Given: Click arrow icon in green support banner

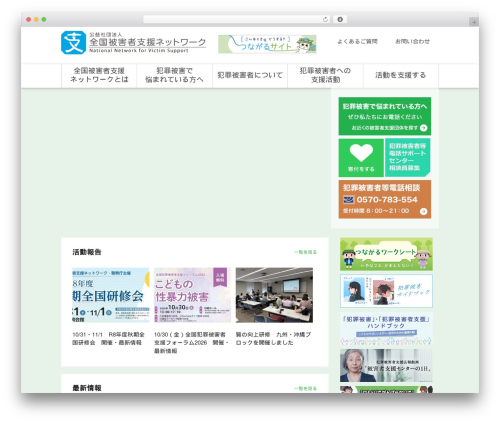Looking at the screenshot, I should [x=423, y=128].
